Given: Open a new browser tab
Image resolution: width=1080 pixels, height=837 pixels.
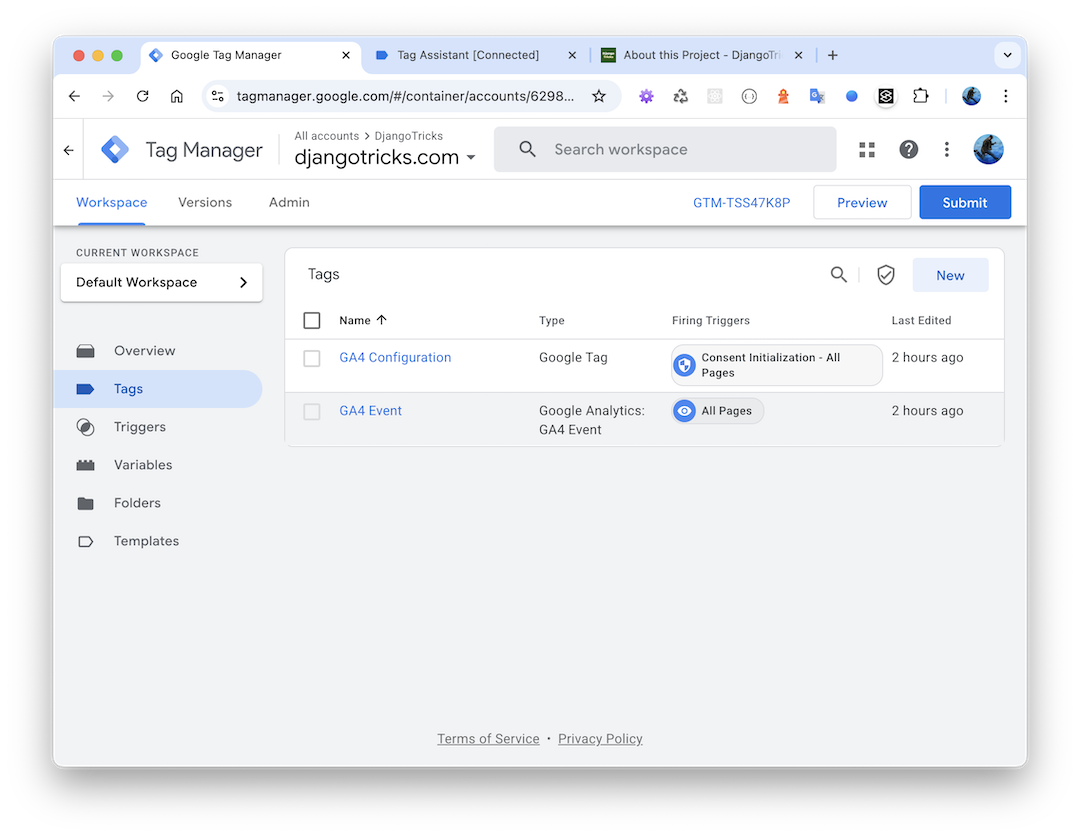Looking at the screenshot, I should (x=833, y=55).
